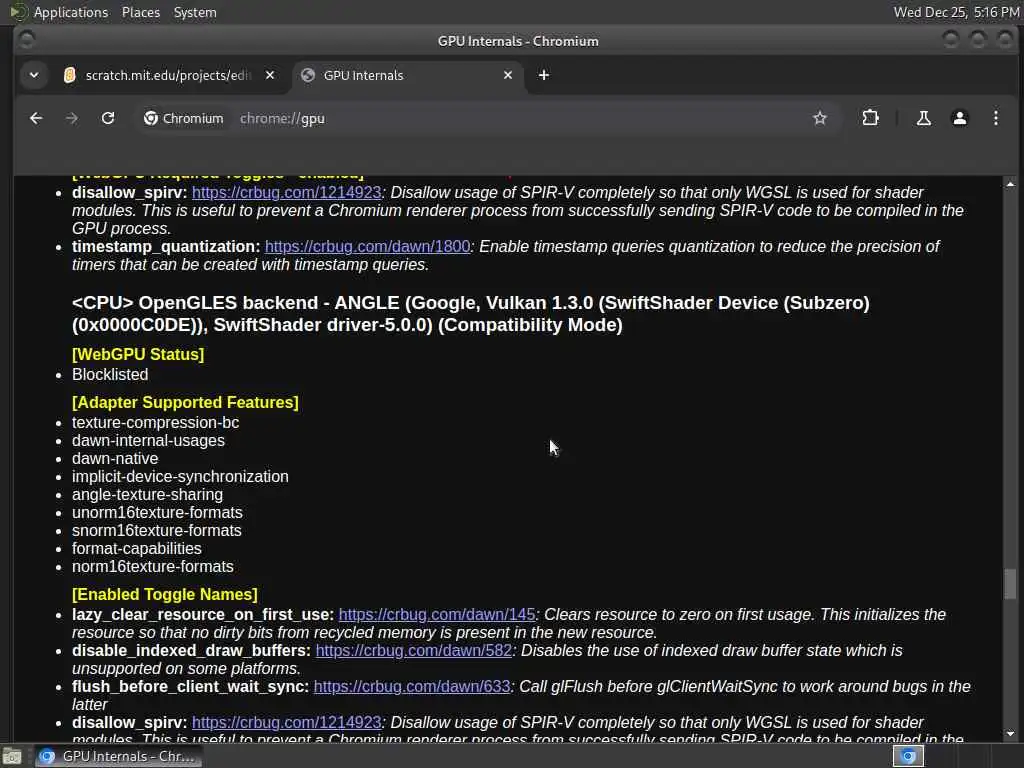Click the scrollbar up arrow
This screenshot has width=1024, height=768.
coord(1010,185)
